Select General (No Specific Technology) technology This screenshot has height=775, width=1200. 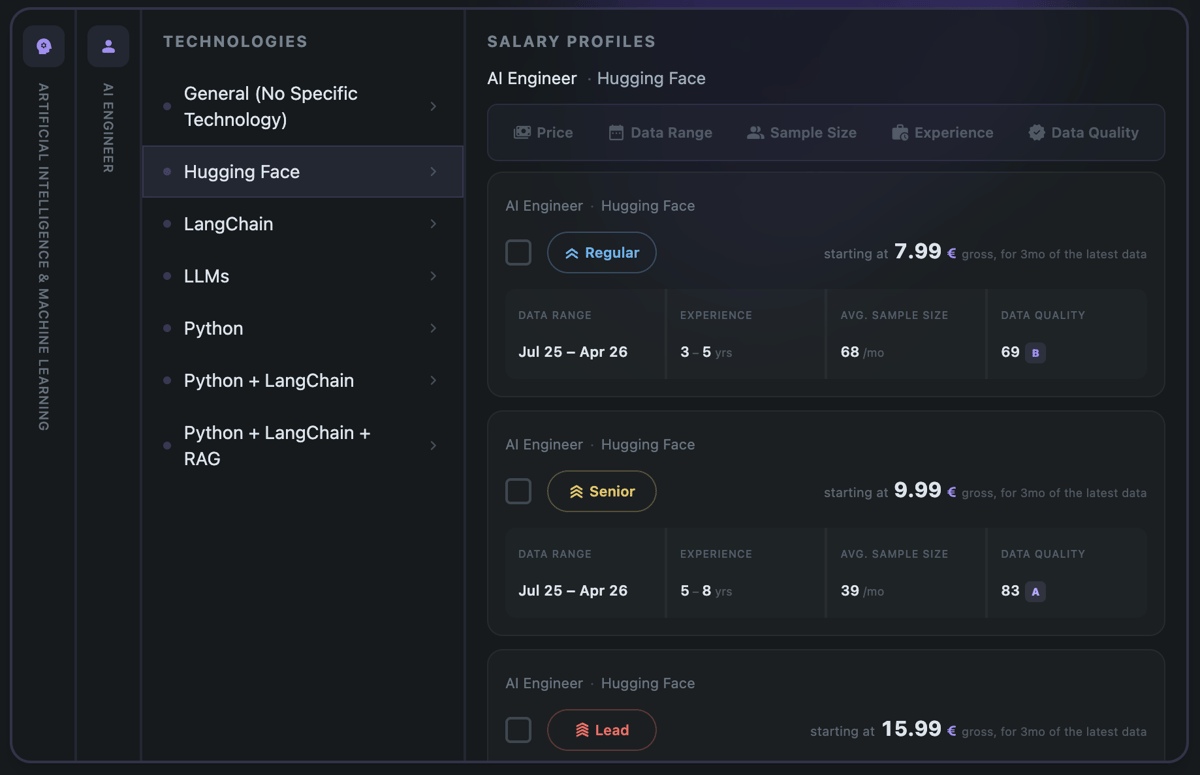pos(303,106)
